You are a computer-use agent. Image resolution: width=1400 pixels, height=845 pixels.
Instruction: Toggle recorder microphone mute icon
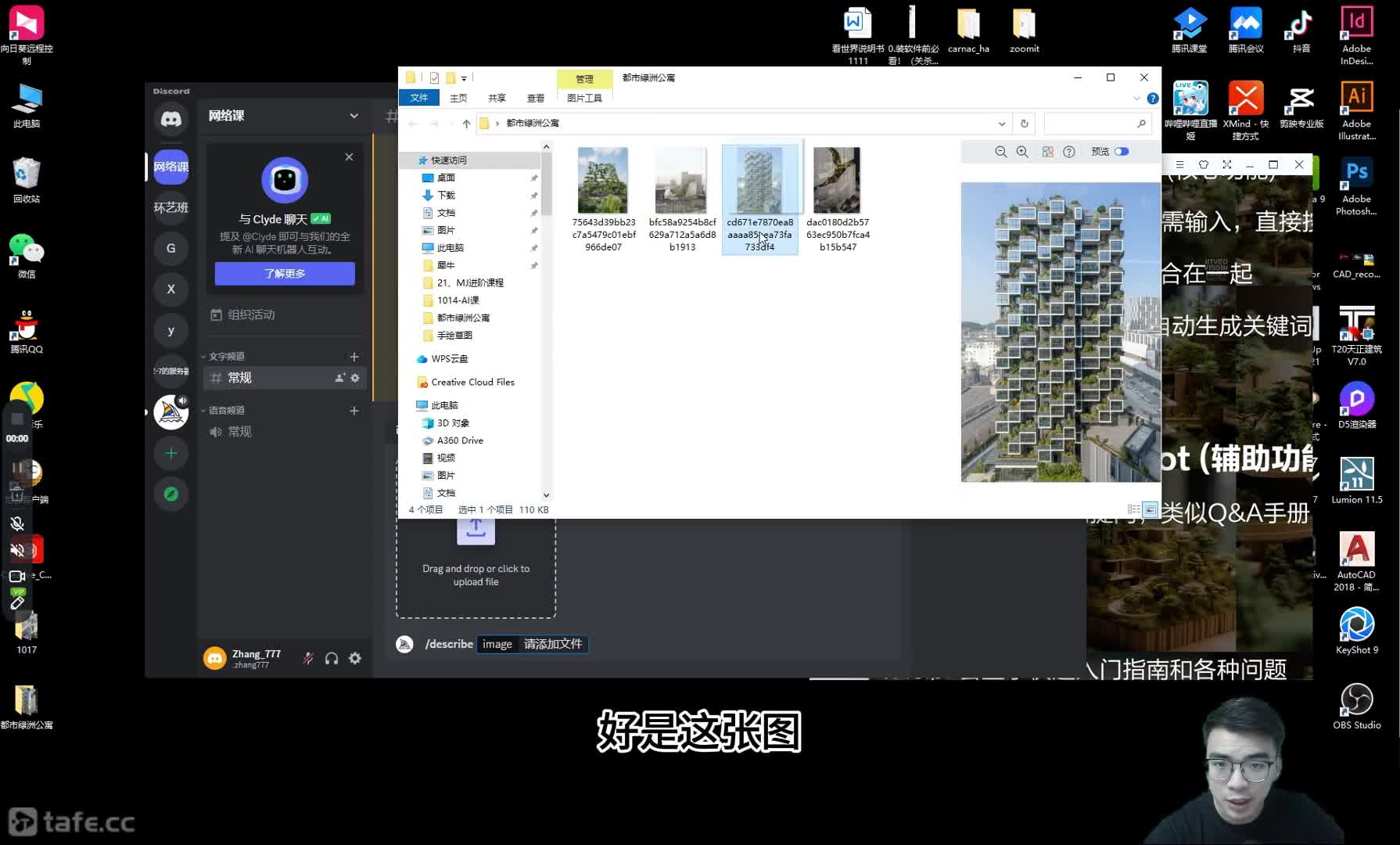[x=17, y=523]
